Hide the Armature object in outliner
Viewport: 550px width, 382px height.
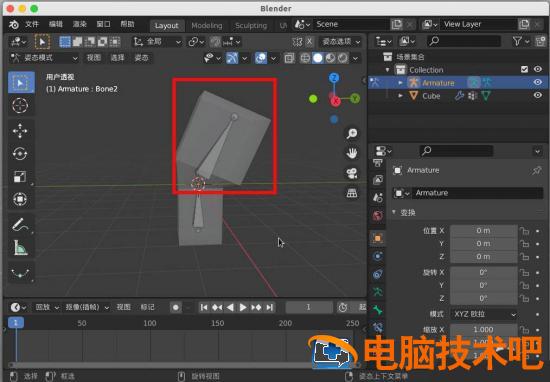pyautogui.click(x=537, y=82)
